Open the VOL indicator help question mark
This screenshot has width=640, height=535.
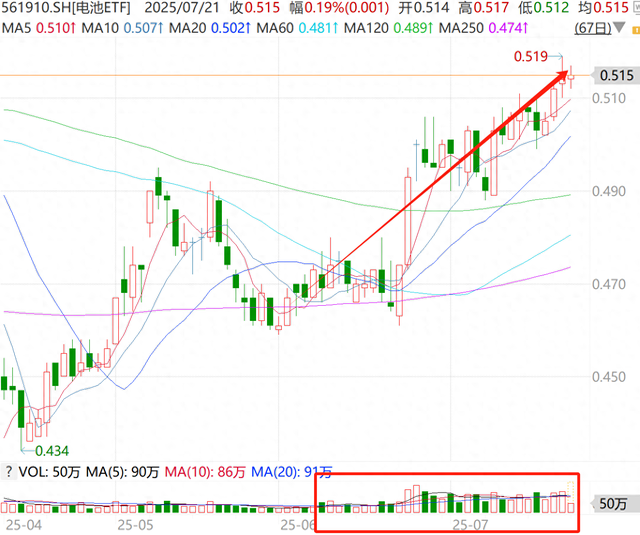click(8, 472)
